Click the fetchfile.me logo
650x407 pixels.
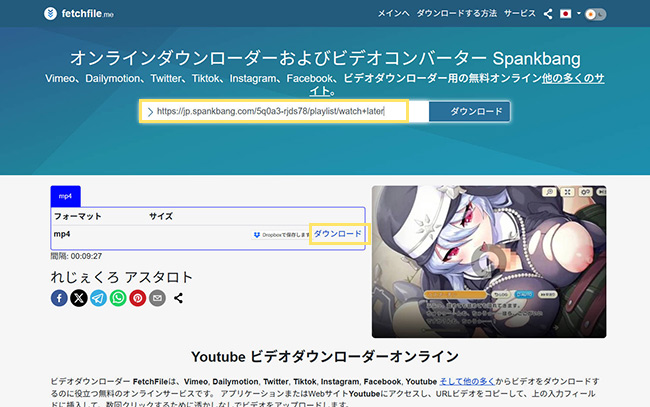coord(79,14)
